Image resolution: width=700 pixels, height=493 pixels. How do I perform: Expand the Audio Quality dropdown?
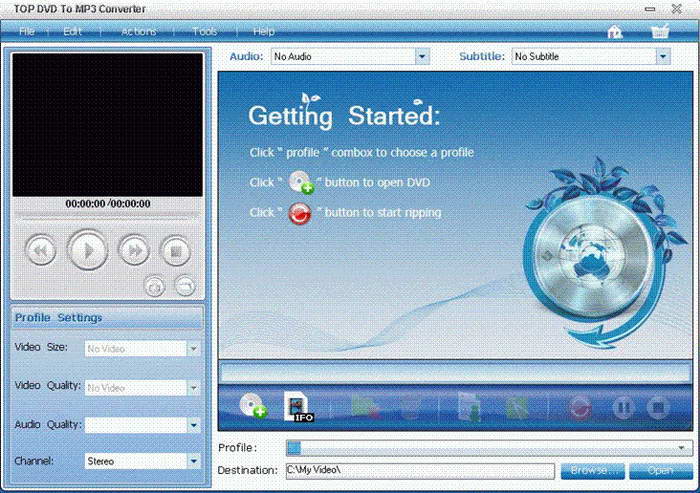coord(194,425)
